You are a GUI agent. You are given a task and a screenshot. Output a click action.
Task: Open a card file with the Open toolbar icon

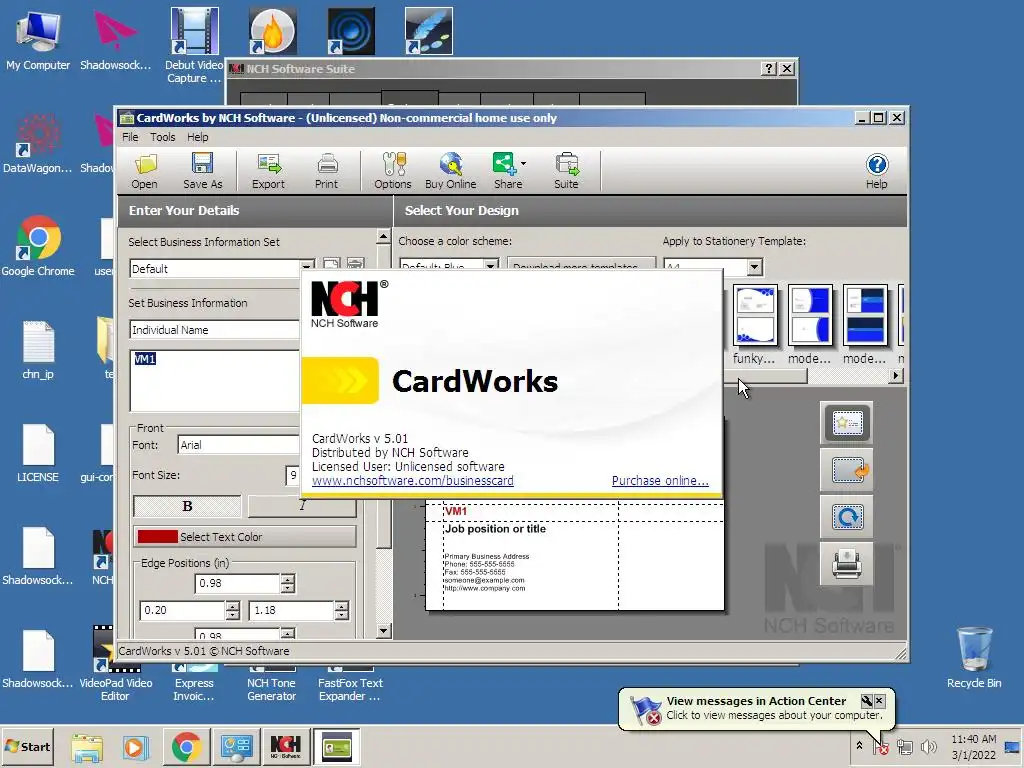[144, 172]
